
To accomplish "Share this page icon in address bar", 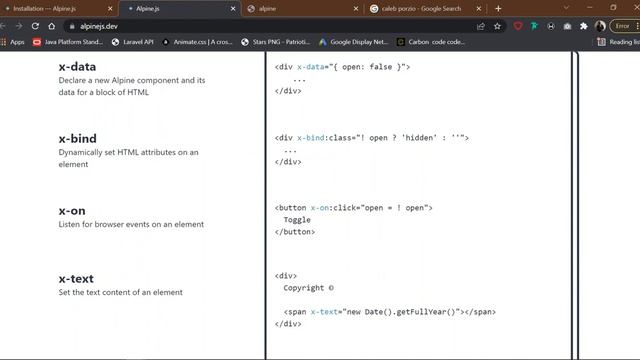I will [480, 26].
